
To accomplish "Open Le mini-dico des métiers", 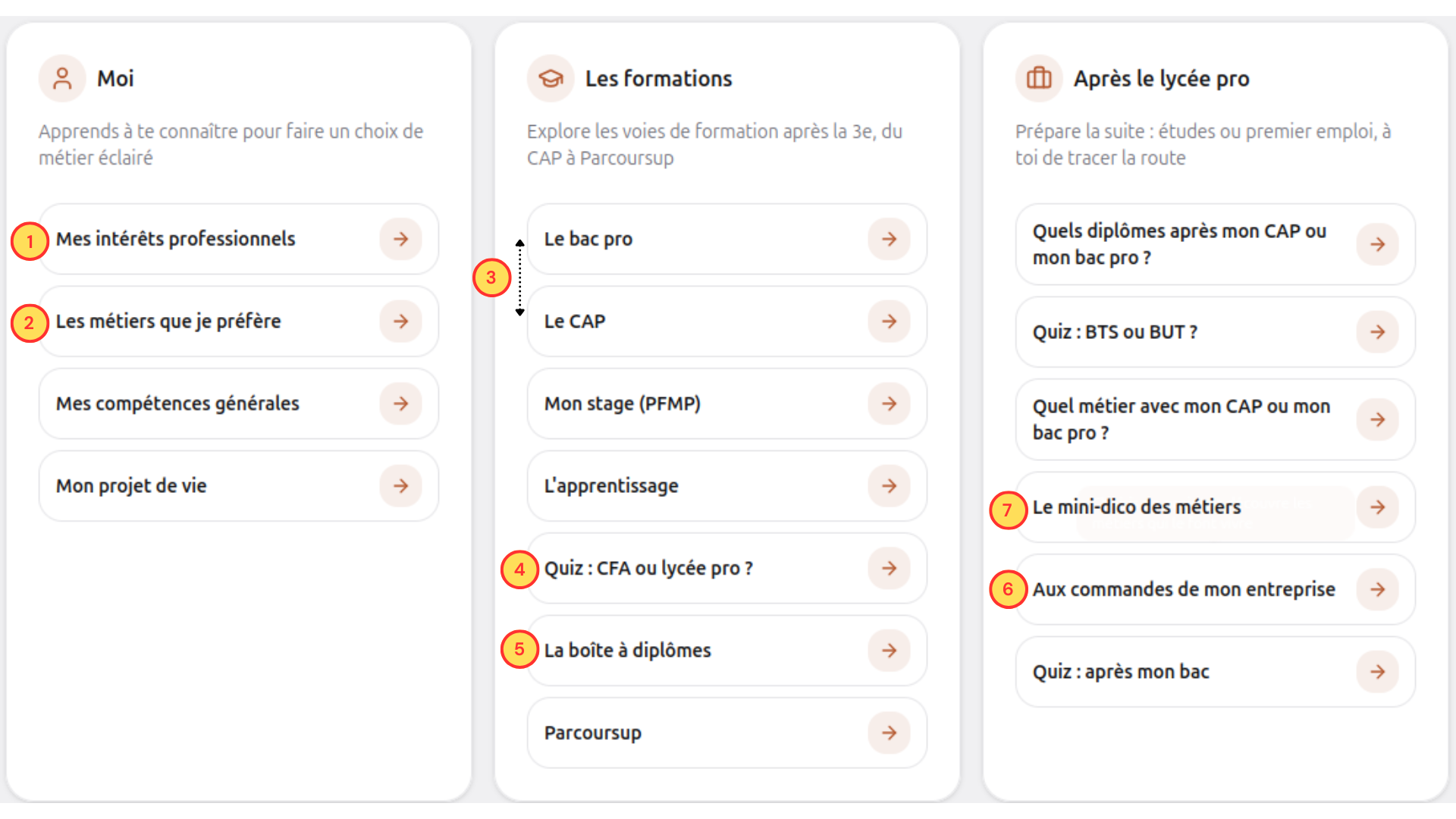I will 1216,507.
